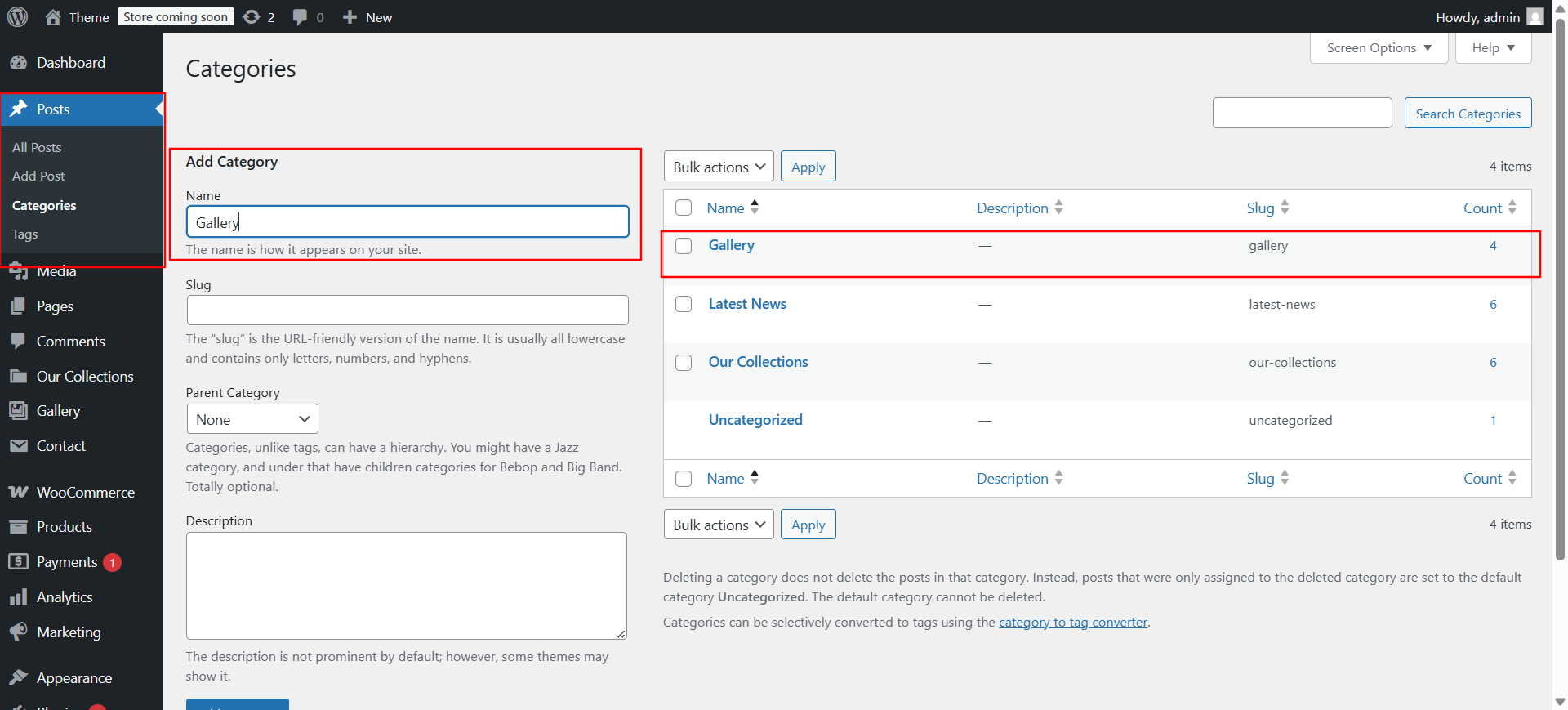Click the WordPress logo icon

[17, 17]
